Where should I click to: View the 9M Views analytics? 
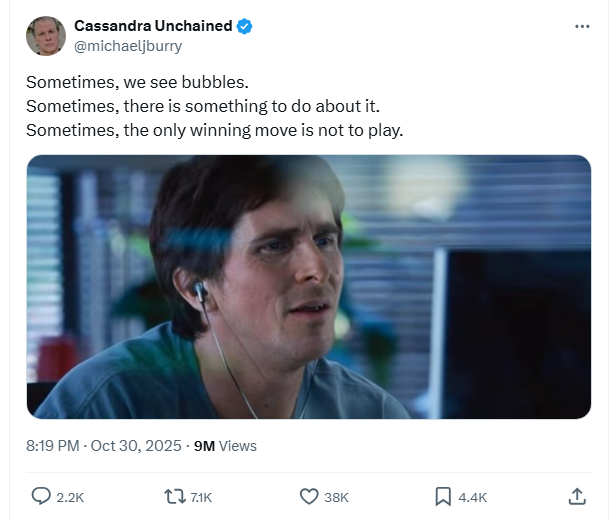[224, 445]
